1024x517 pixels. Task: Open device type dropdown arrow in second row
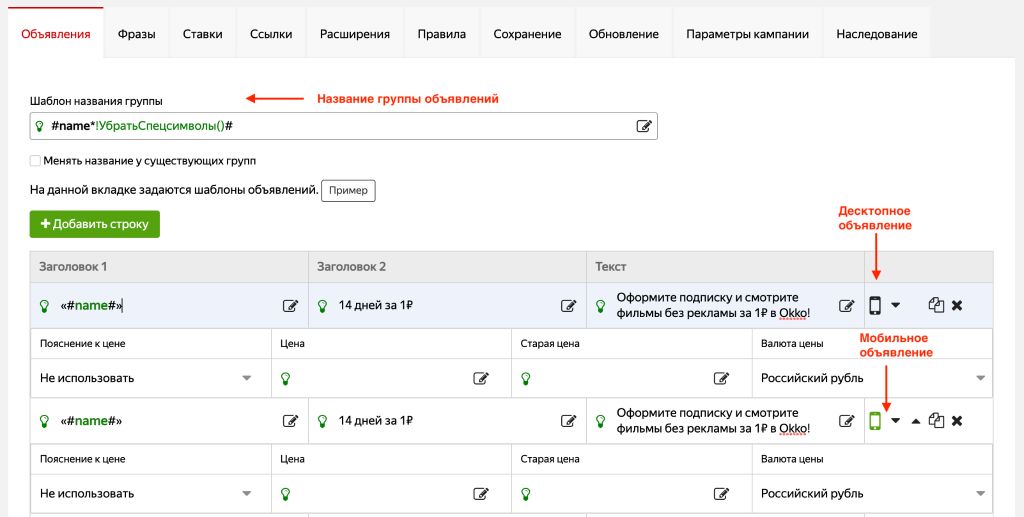coord(896,421)
